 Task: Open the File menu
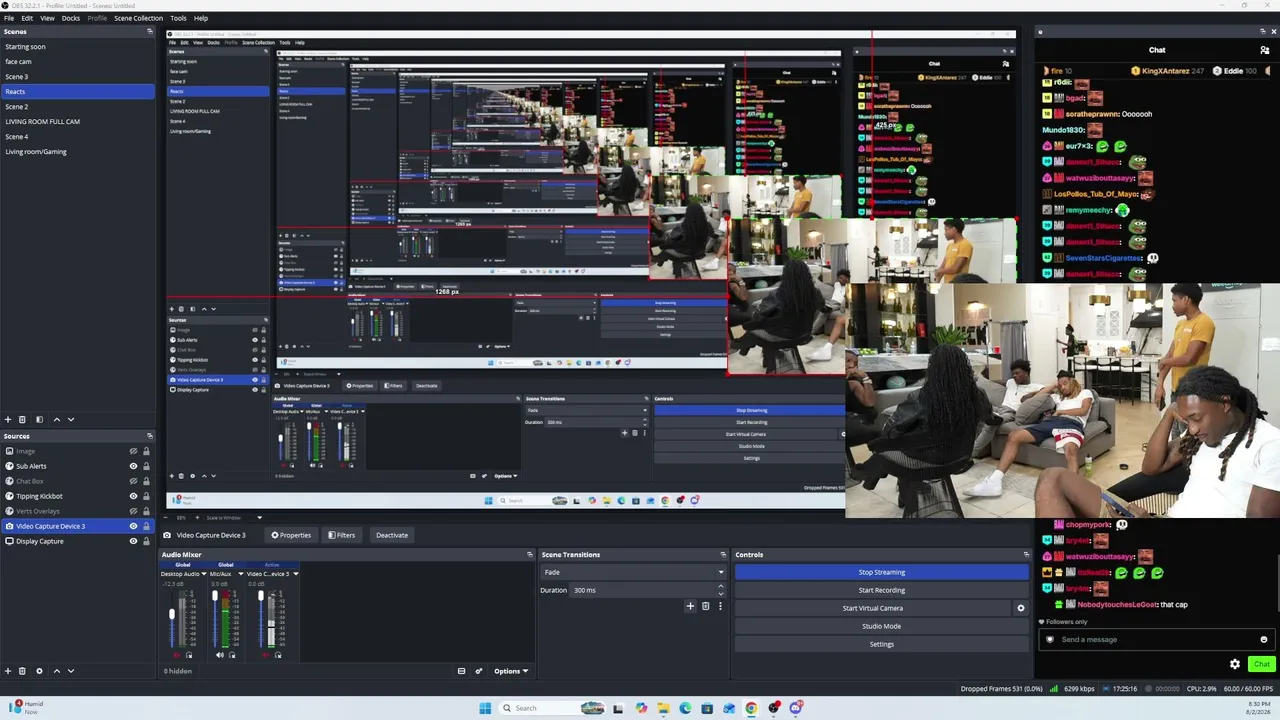click(9, 18)
